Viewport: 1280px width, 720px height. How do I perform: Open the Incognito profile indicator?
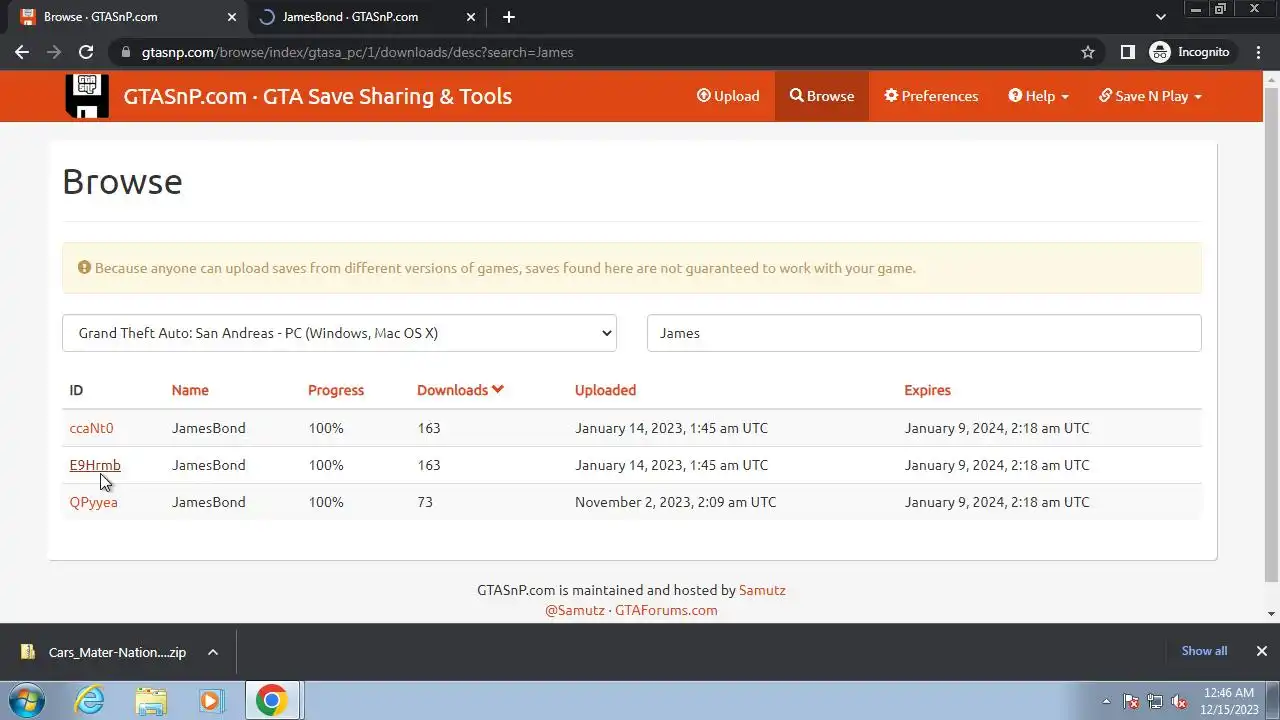point(1190,52)
